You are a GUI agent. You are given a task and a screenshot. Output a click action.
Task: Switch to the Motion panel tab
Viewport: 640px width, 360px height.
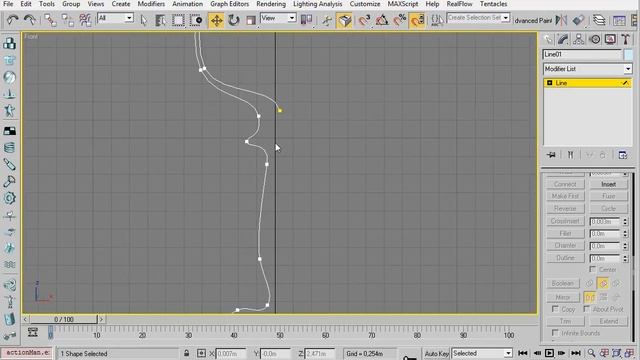[595, 39]
